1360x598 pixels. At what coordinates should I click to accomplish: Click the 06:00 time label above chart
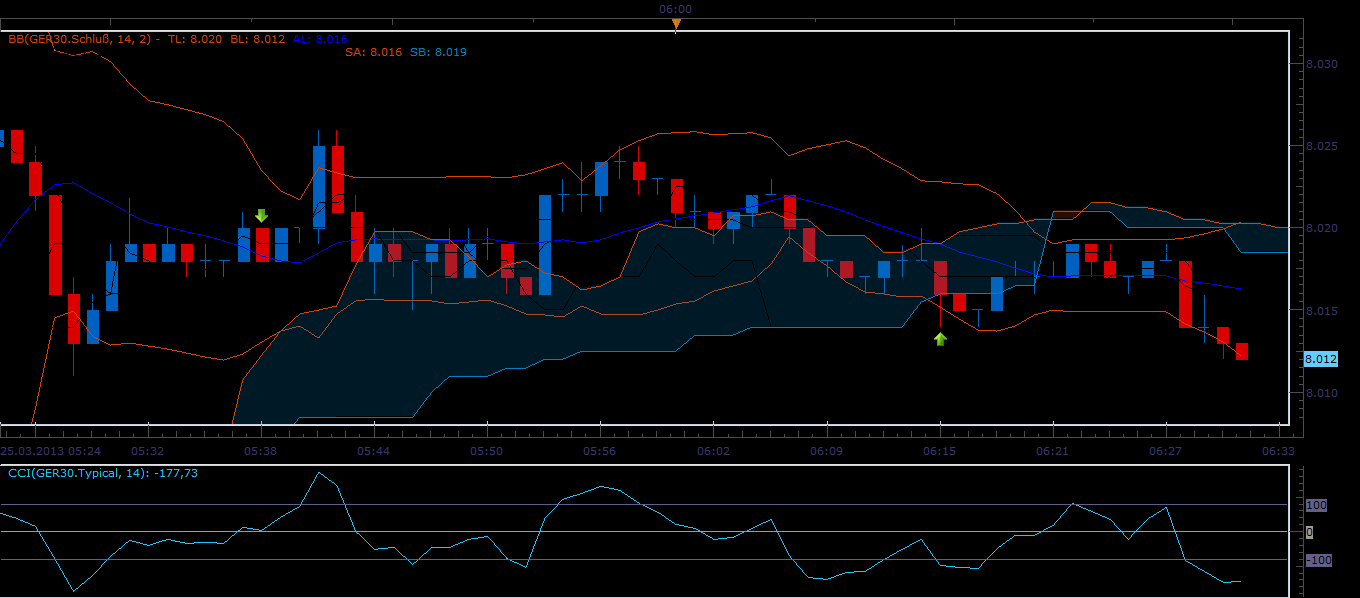[x=675, y=9]
